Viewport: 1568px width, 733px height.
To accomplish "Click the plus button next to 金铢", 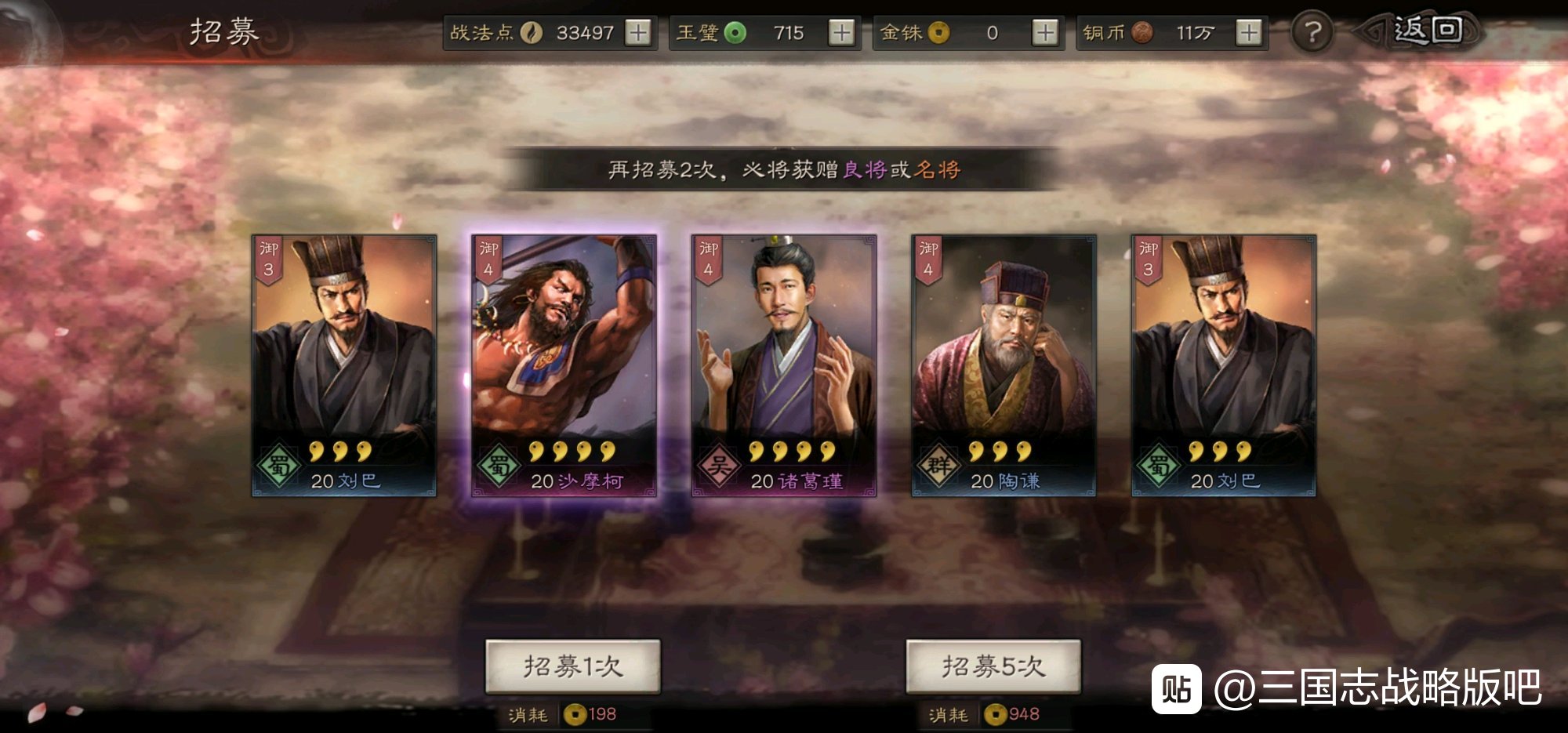I will (x=1044, y=33).
